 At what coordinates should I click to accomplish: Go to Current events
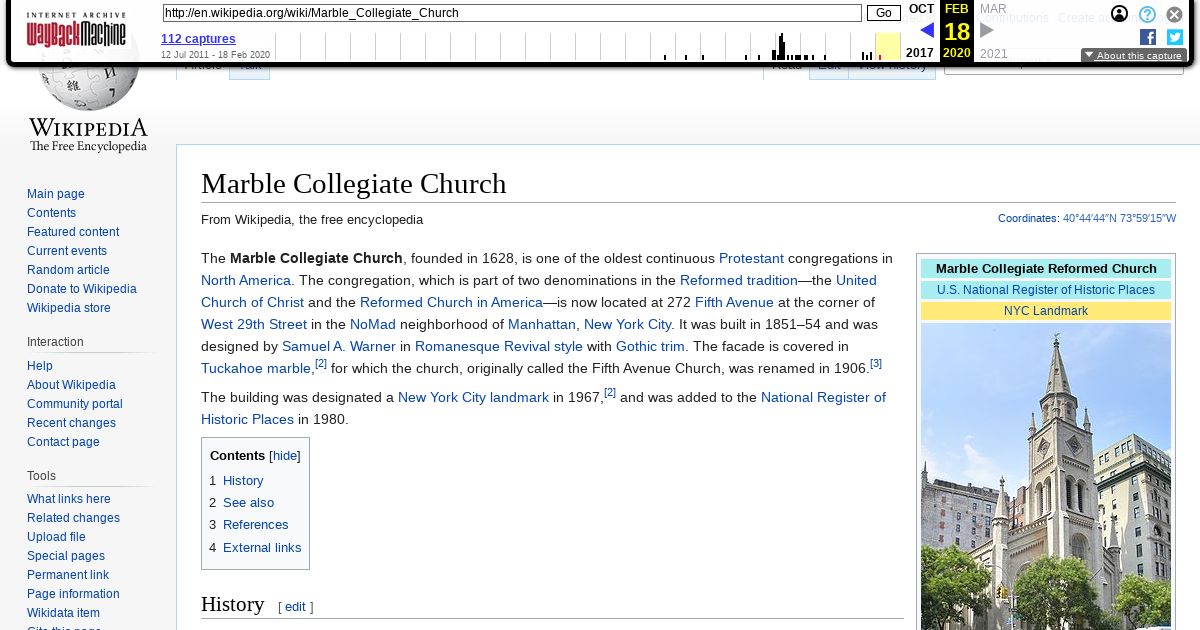tap(67, 251)
